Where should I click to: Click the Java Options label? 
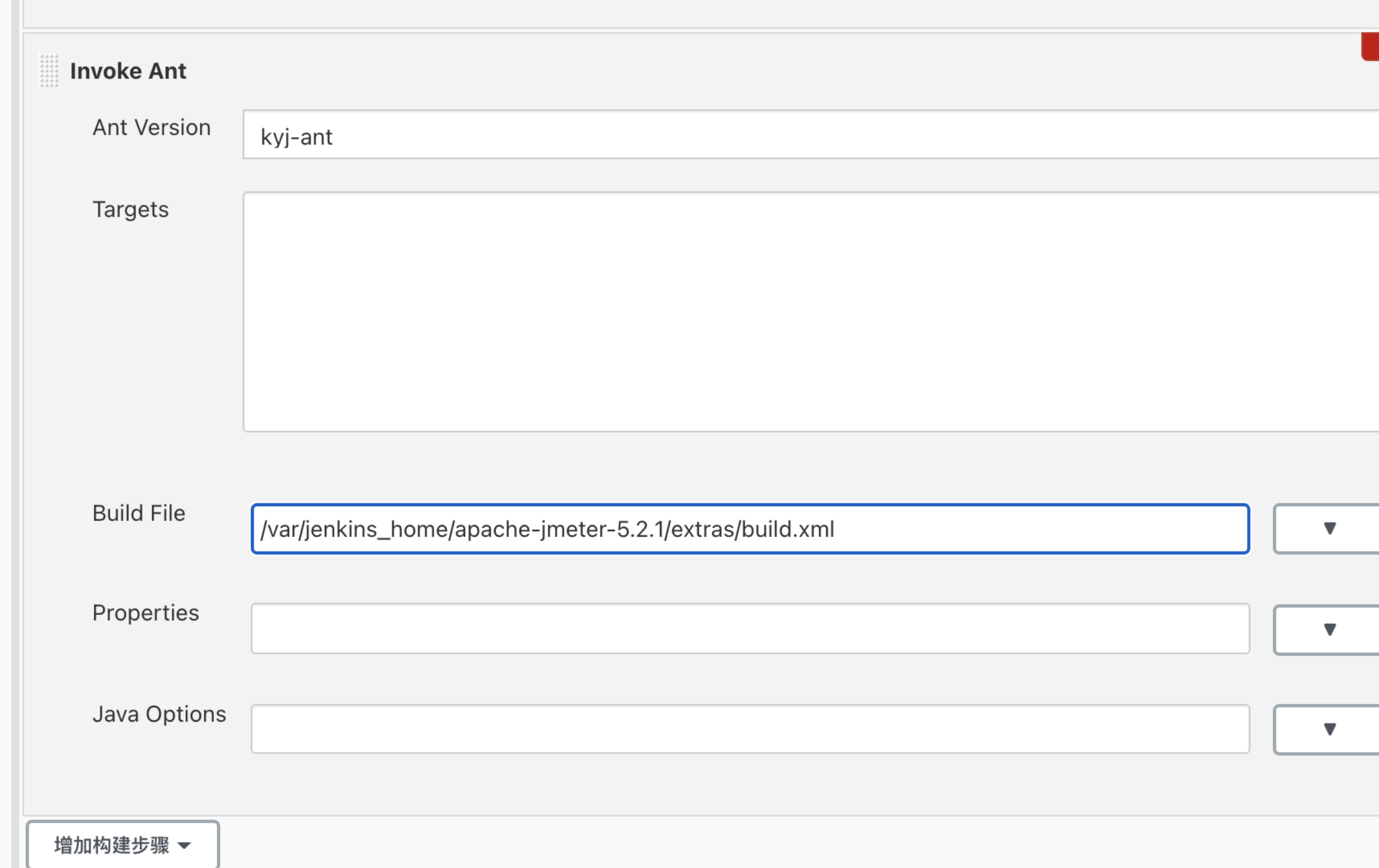[159, 714]
